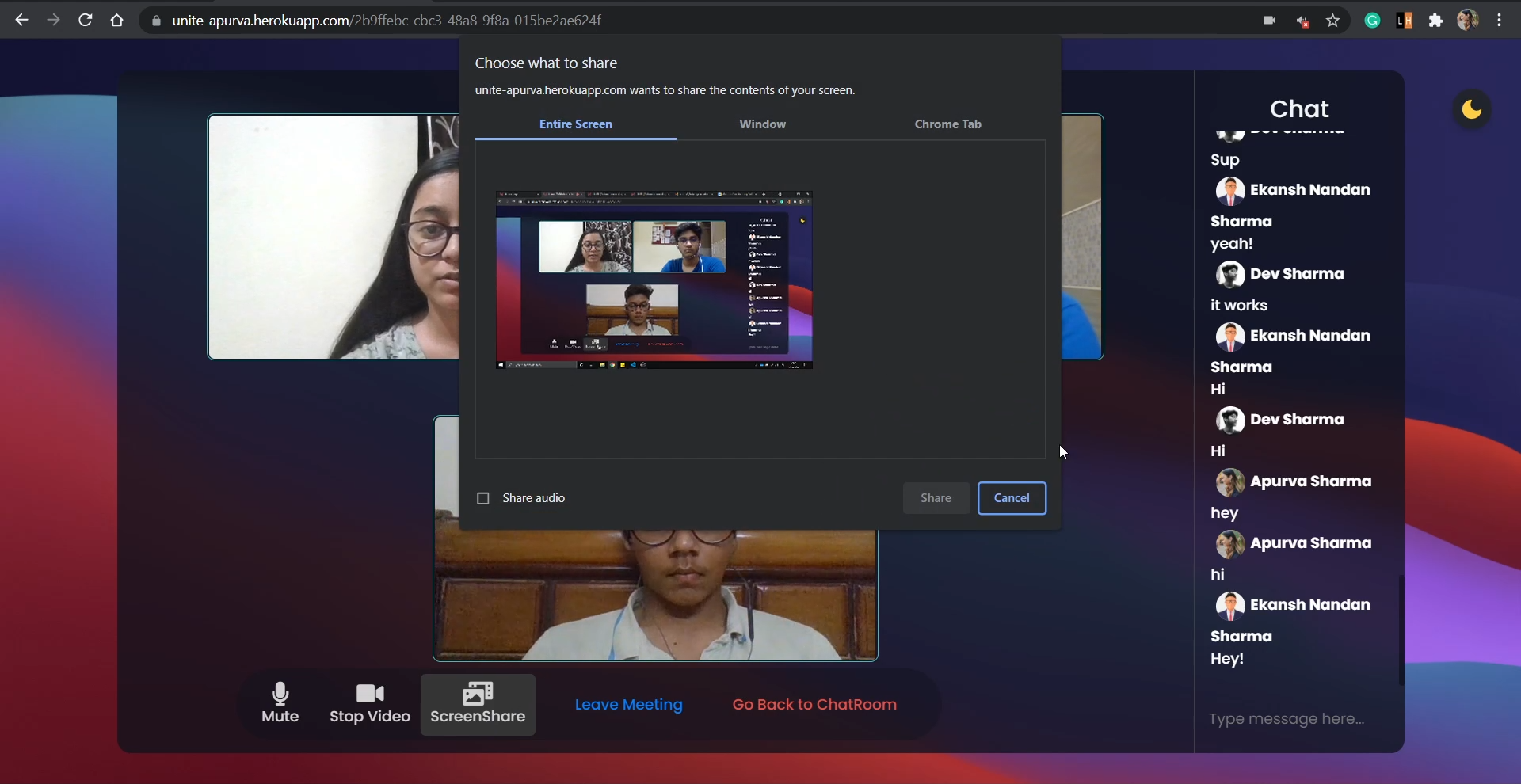Open Chrome three-dot menu
Viewport: 1521px width, 784px height.
coord(1500,21)
